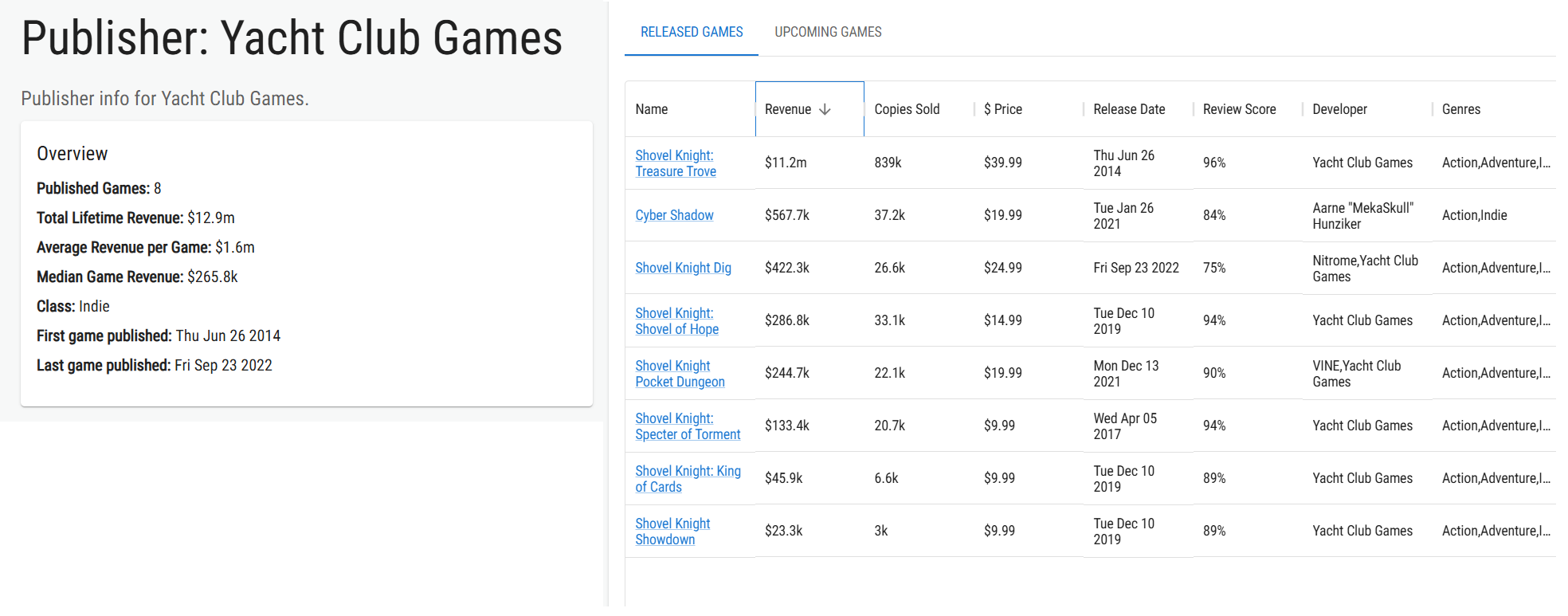The width and height of the screenshot is (1568, 616).
Task: Open Shovel Knight: King of Cards link
Action: coord(688,478)
